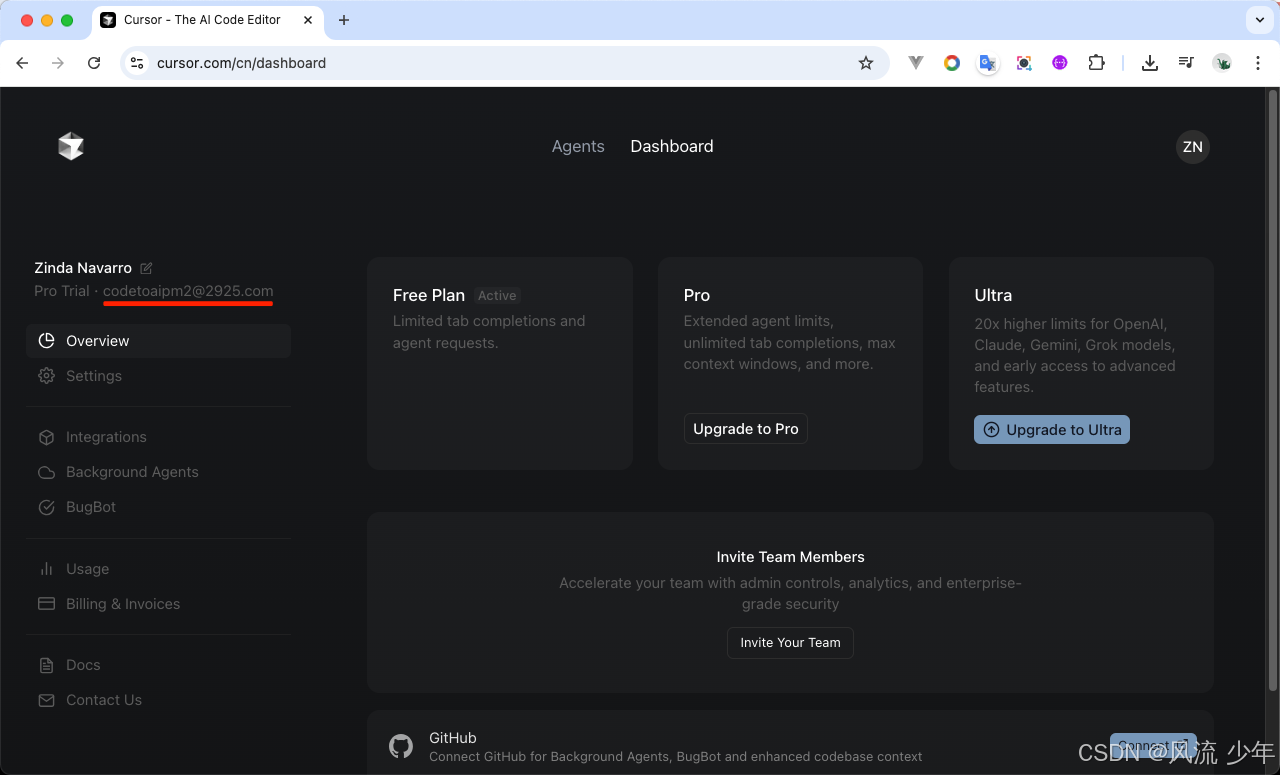The height and width of the screenshot is (775, 1280).
Task: Click the Zinda Navarro name text
Action: coord(83,268)
